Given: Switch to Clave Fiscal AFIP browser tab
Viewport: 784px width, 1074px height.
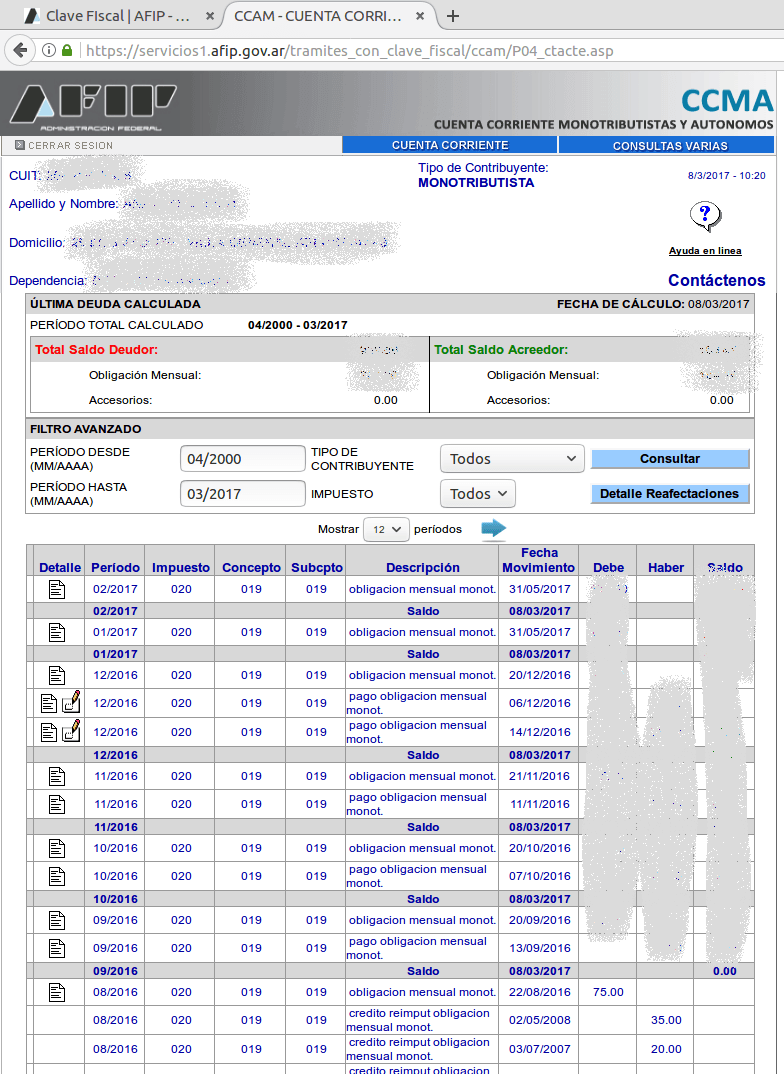Looking at the screenshot, I should click(x=118, y=16).
